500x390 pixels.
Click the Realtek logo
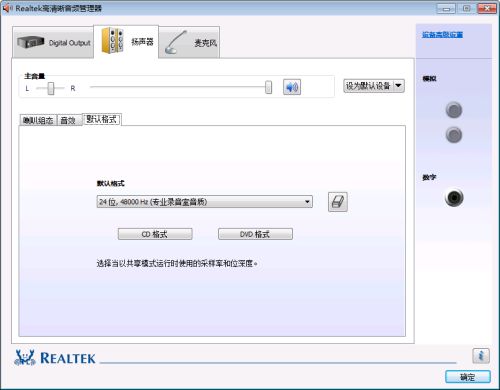coord(55,358)
